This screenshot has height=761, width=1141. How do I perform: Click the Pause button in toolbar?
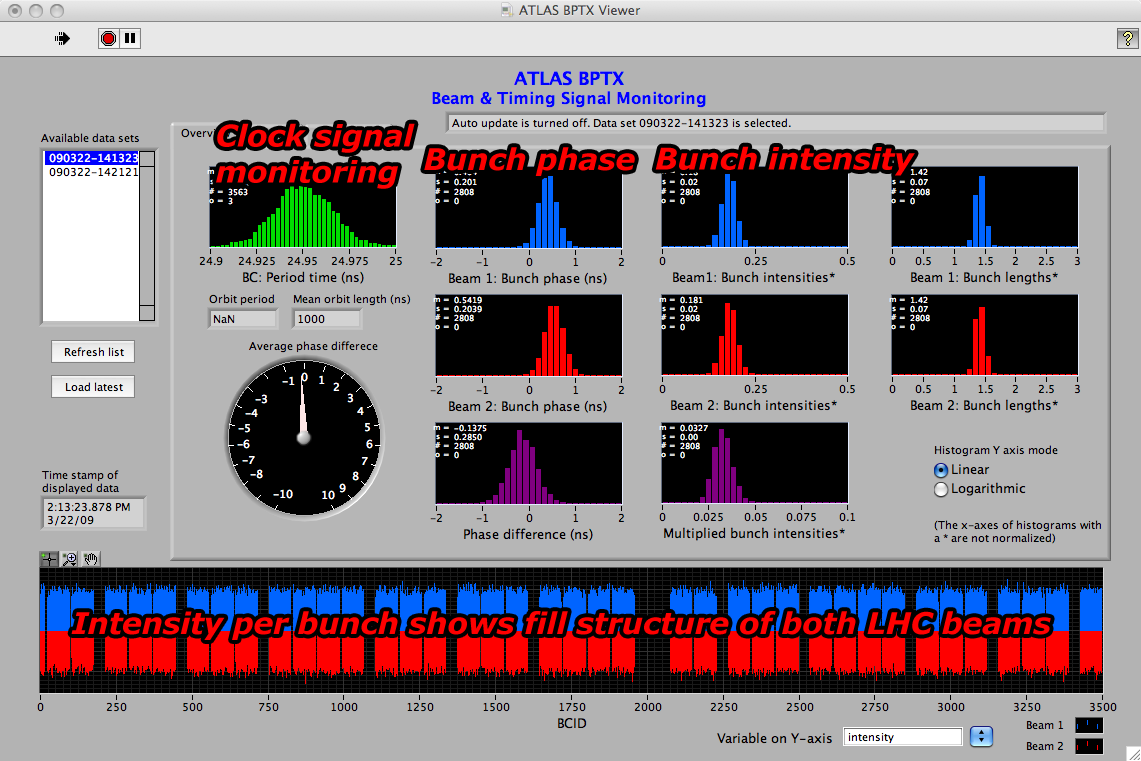click(130, 39)
